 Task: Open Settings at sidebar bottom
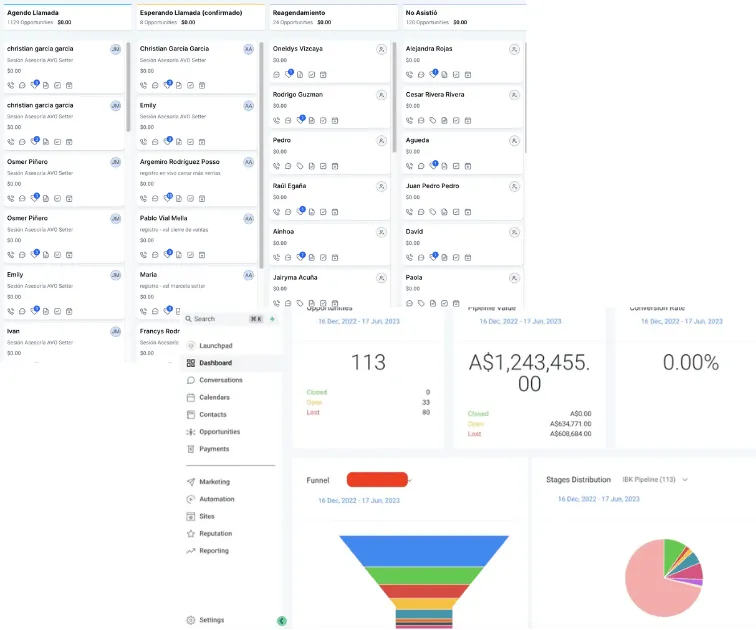point(211,620)
